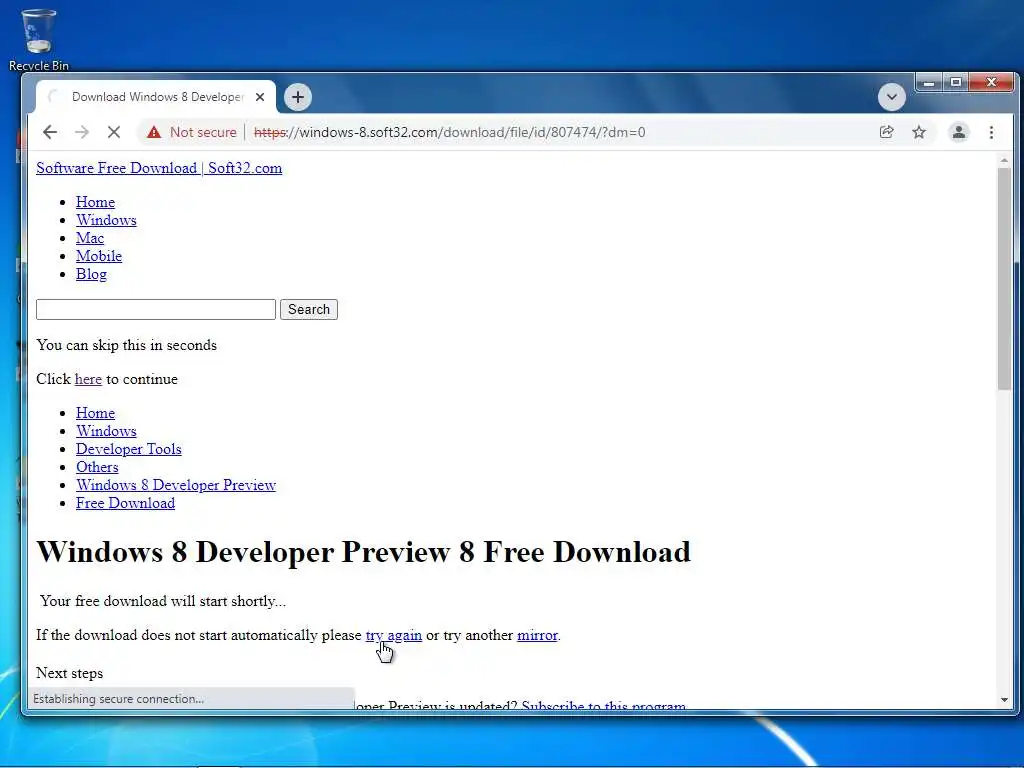
Task: Focus the site search text box
Action: click(155, 310)
